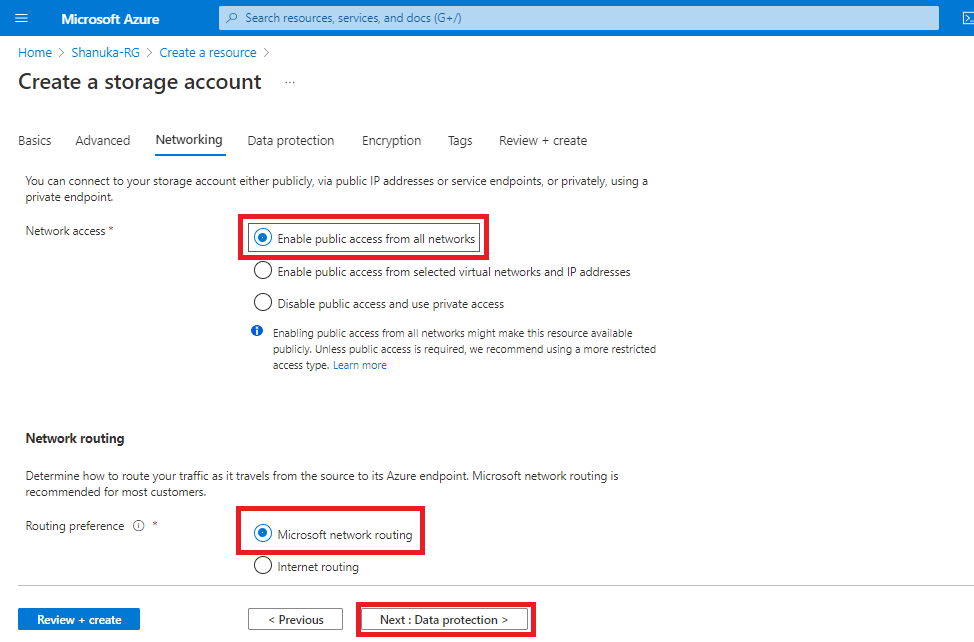Select Disable public access and use private access
Image resolution: width=974 pixels, height=642 pixels.
(263, 302)
